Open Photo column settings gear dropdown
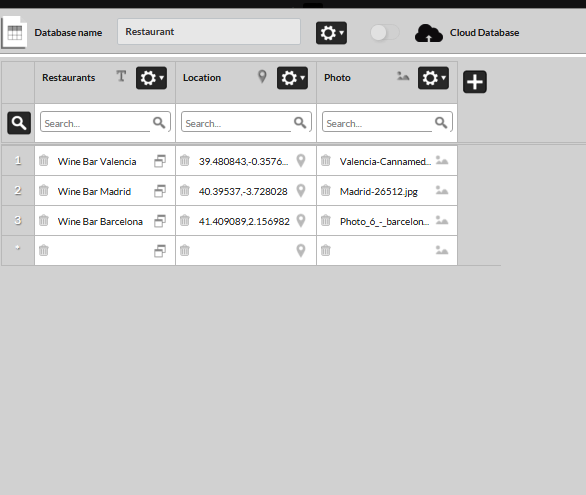586x495 pixels. [x=433, y=78]
